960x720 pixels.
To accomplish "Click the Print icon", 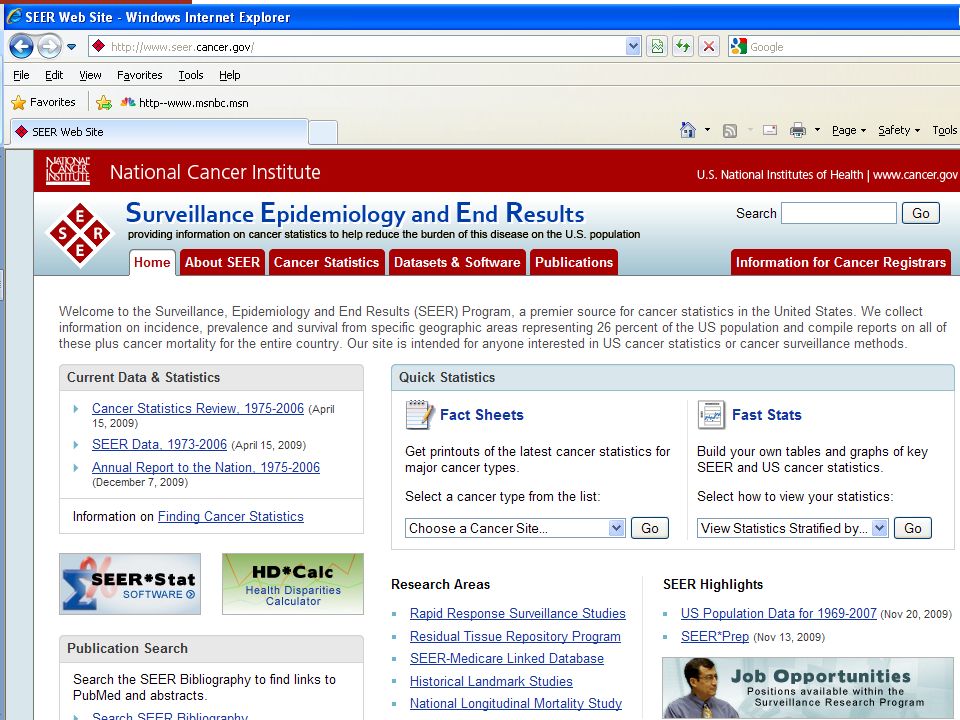I will point(798,130).
